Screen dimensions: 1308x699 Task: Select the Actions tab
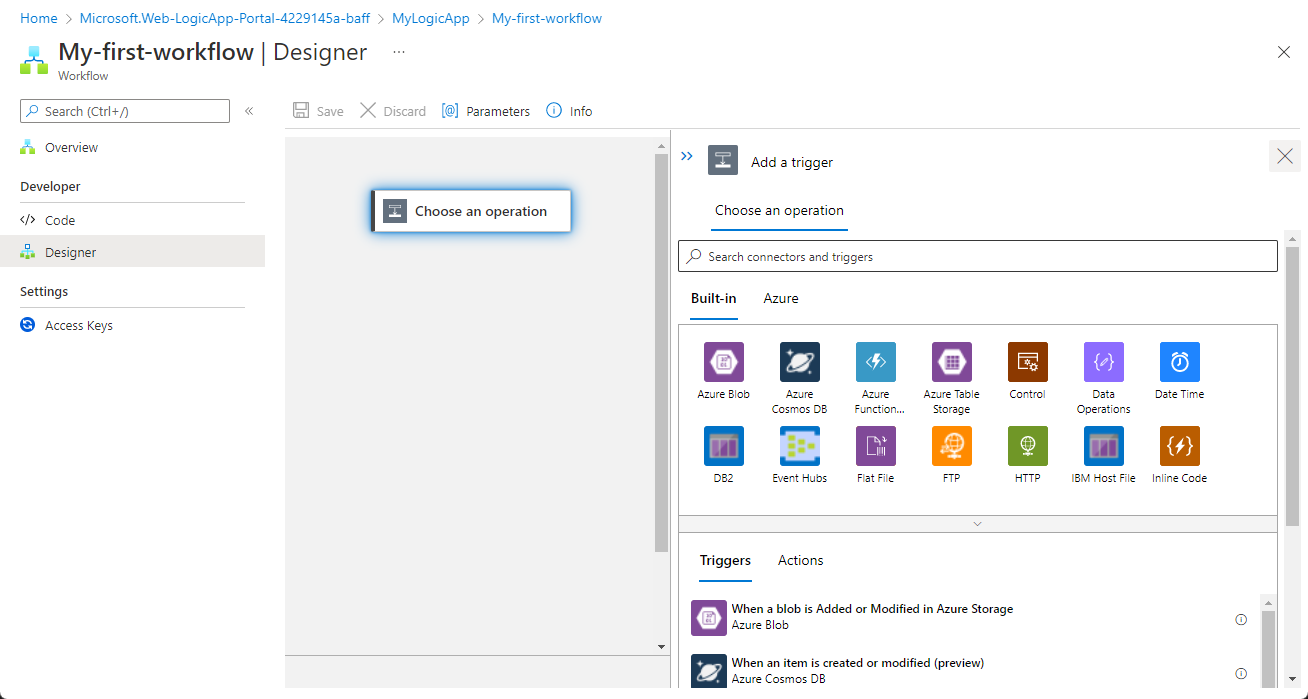click(801, 560)
